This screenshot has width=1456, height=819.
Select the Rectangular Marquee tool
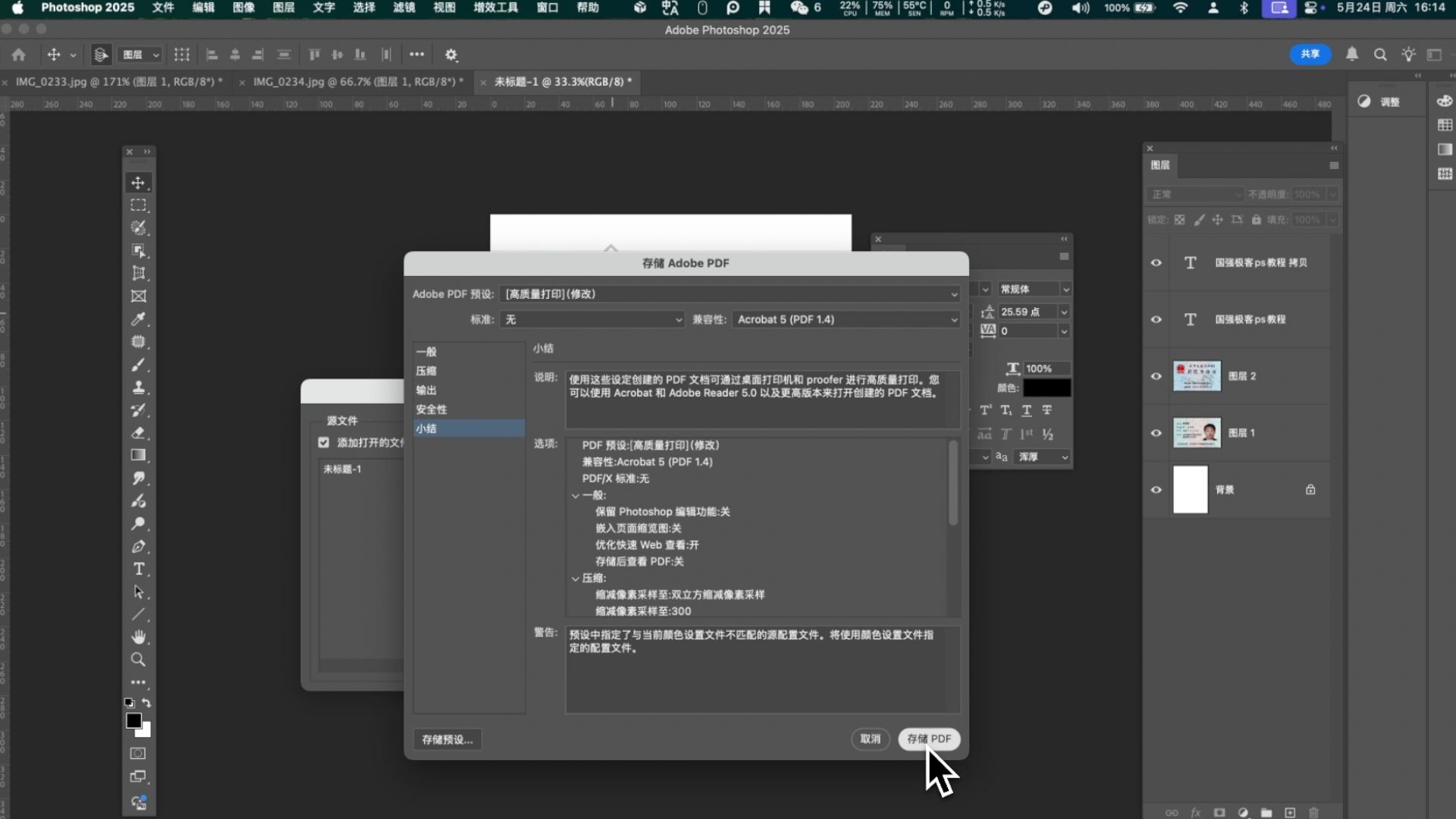(138, 206)
